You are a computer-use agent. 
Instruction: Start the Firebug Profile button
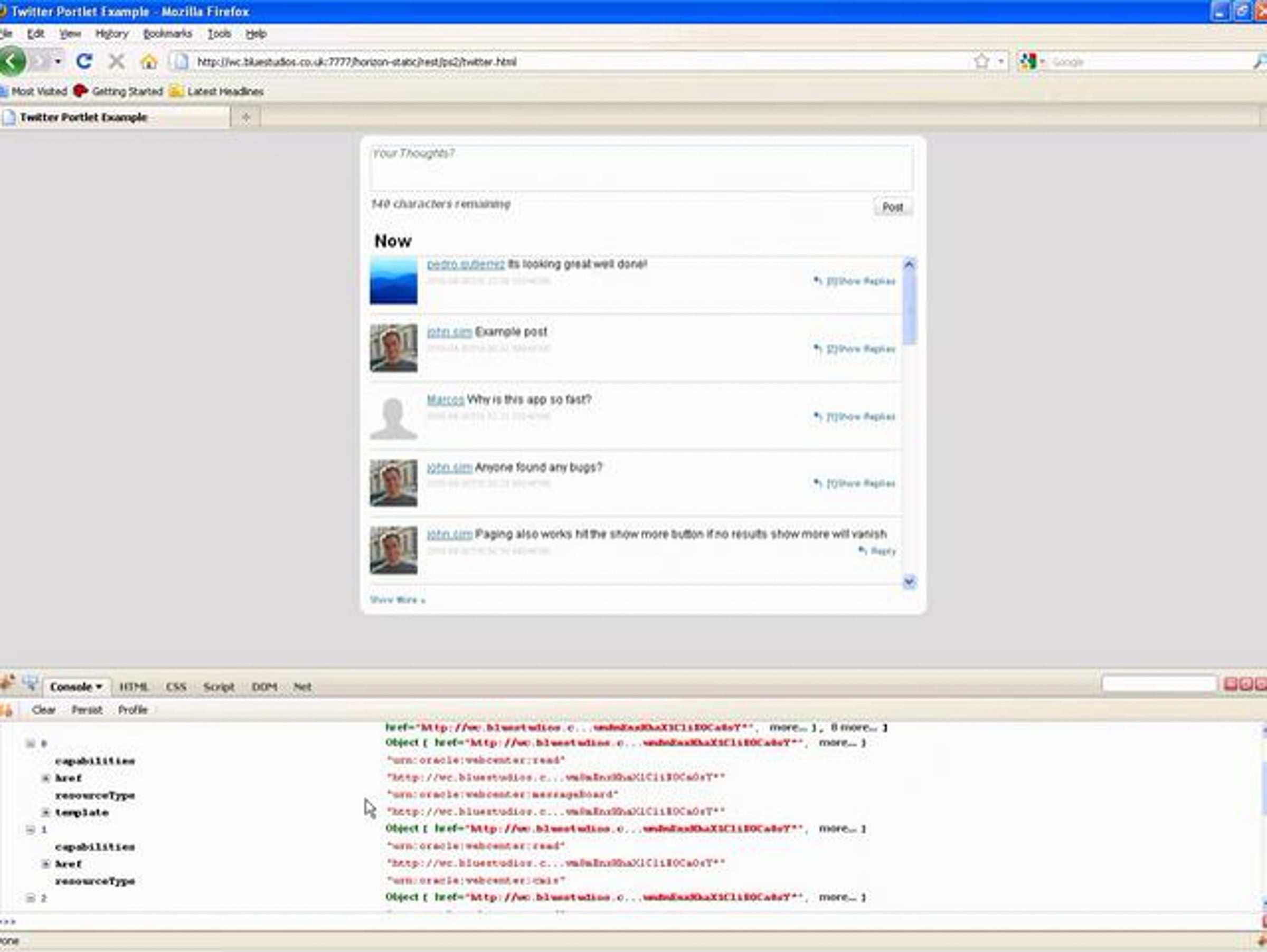[x=133, y=710]
